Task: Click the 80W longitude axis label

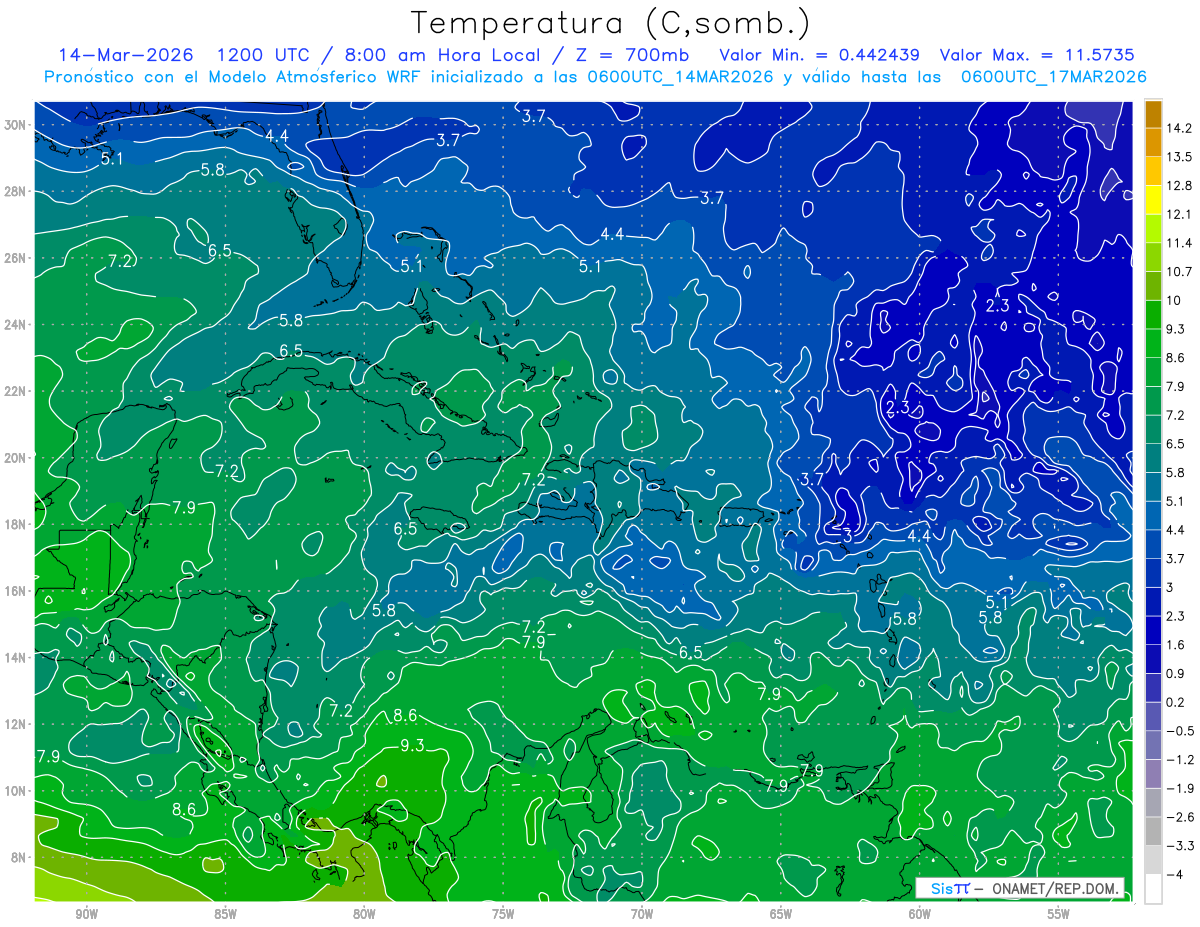Action: (x=364, y=914)
